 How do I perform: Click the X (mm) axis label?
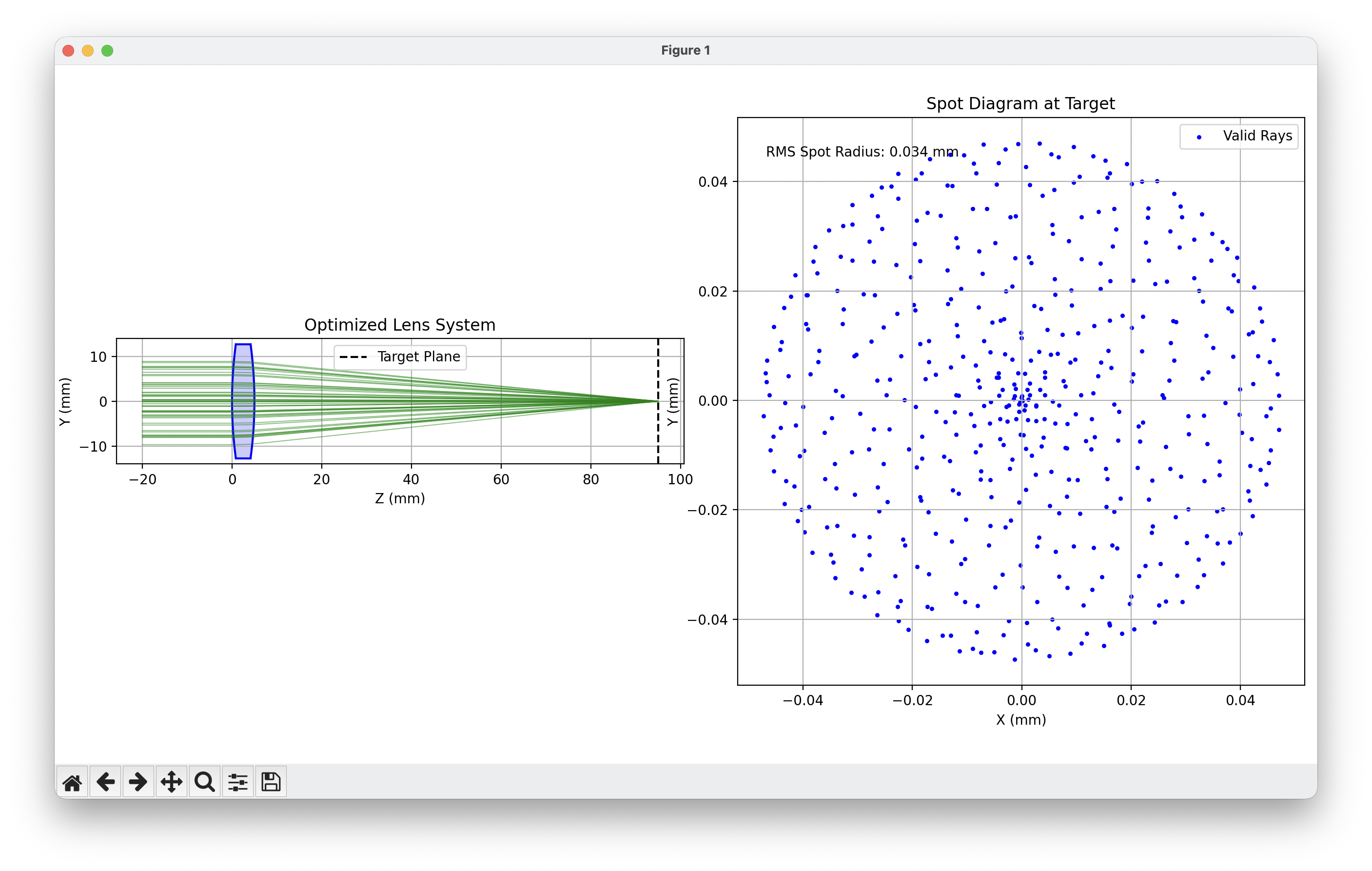(x=1020, y=720)
